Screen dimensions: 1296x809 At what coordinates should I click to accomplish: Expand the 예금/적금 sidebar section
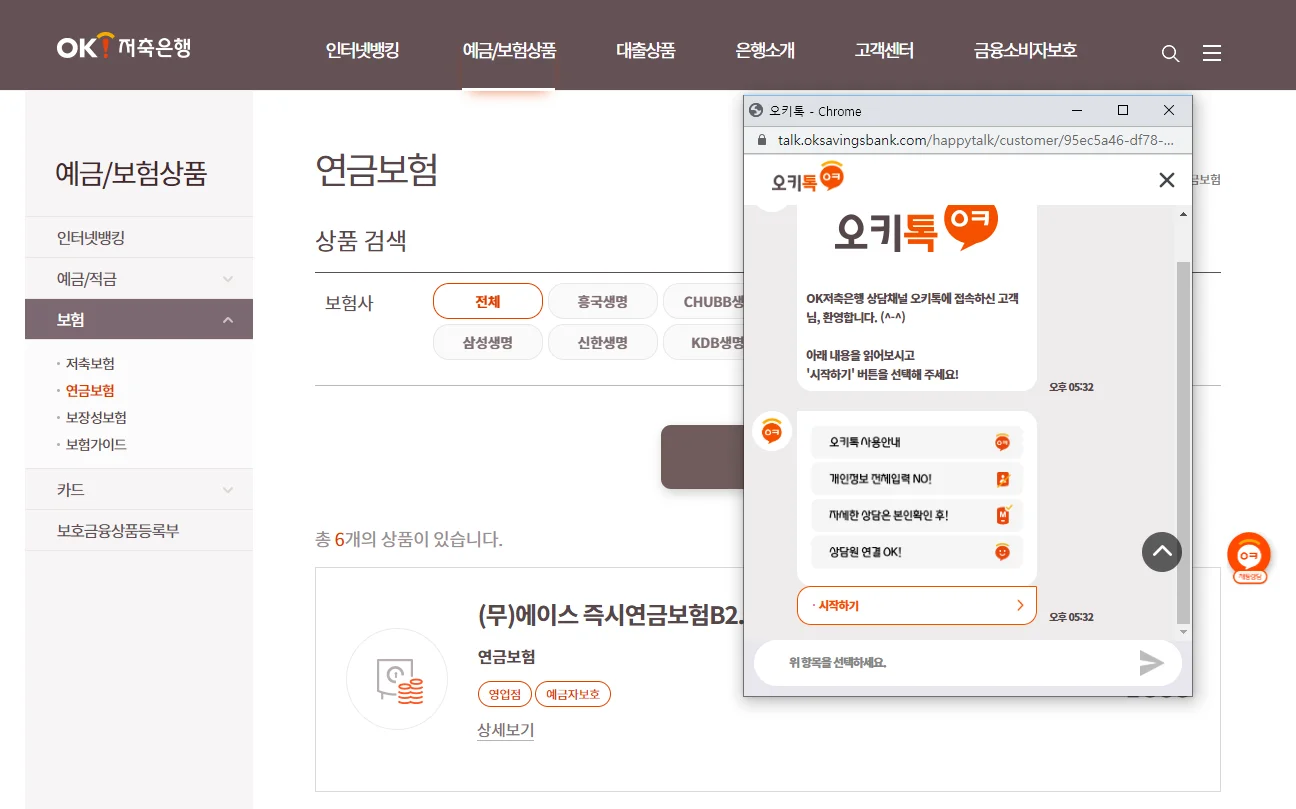pos(138,278)
